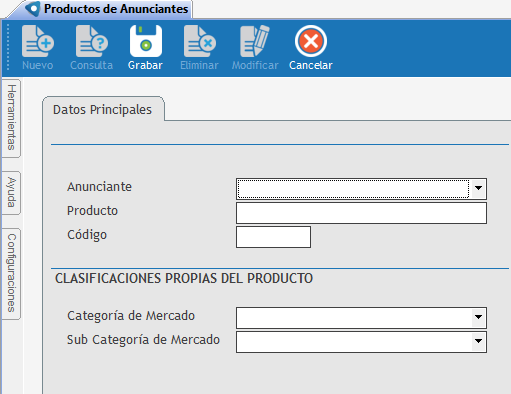
Task: Open the Configuraciones side tab
Action: 11,273
